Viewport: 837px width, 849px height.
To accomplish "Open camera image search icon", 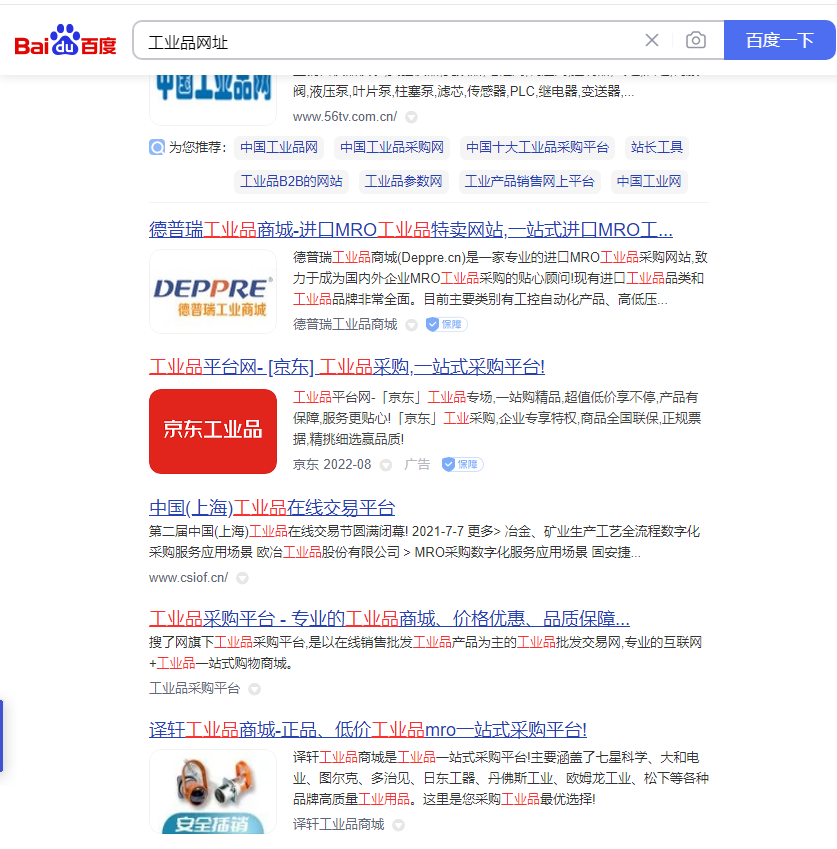I will [x=696, y=40].
